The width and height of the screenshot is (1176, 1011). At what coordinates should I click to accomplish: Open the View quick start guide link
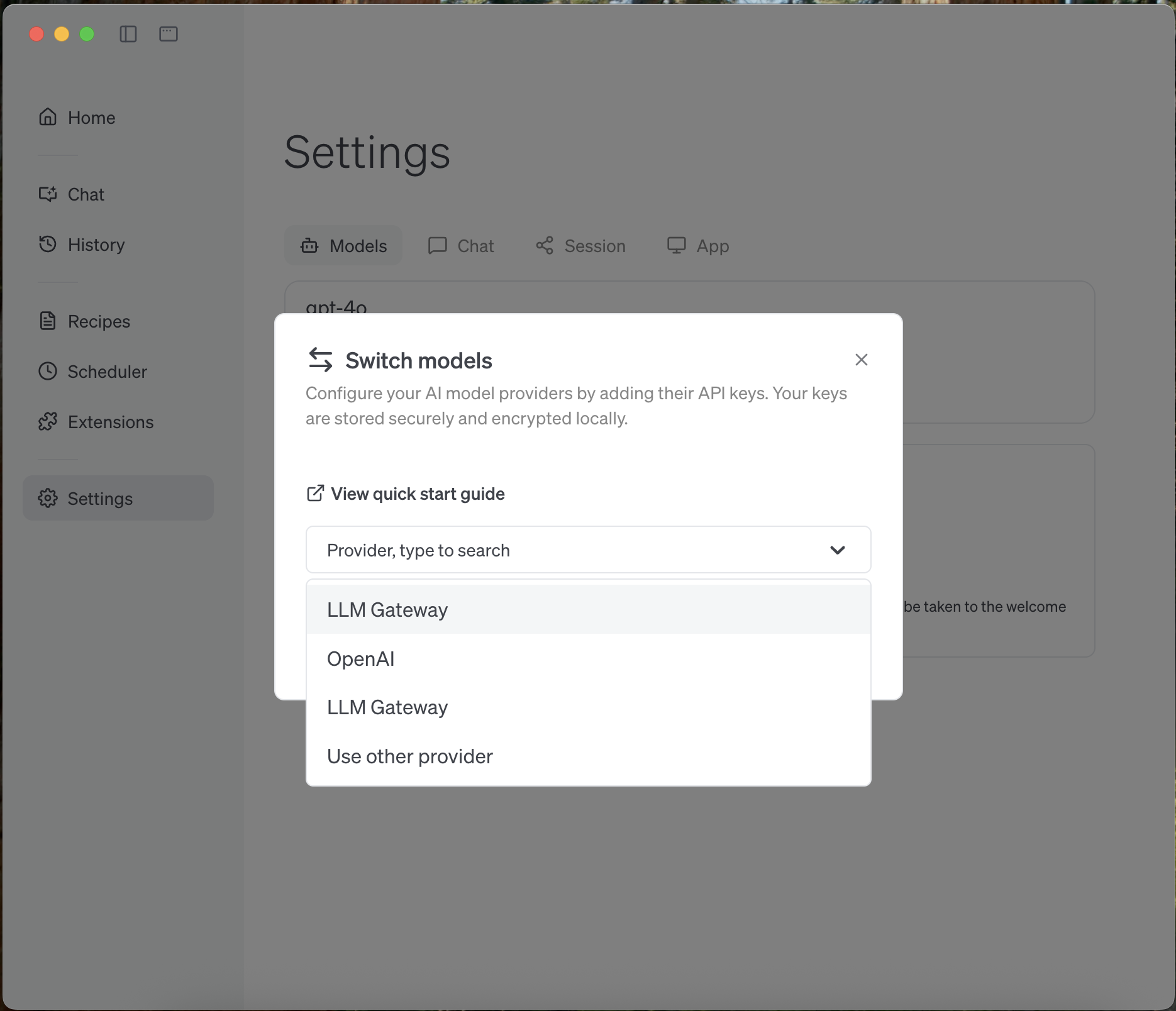[x=406, y=494]
